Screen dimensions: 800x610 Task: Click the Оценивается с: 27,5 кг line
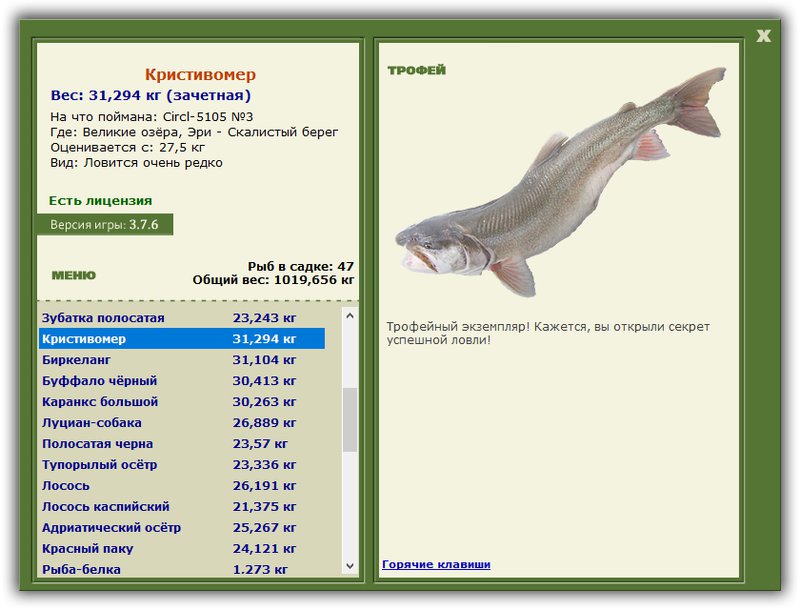tap(127, 147)
